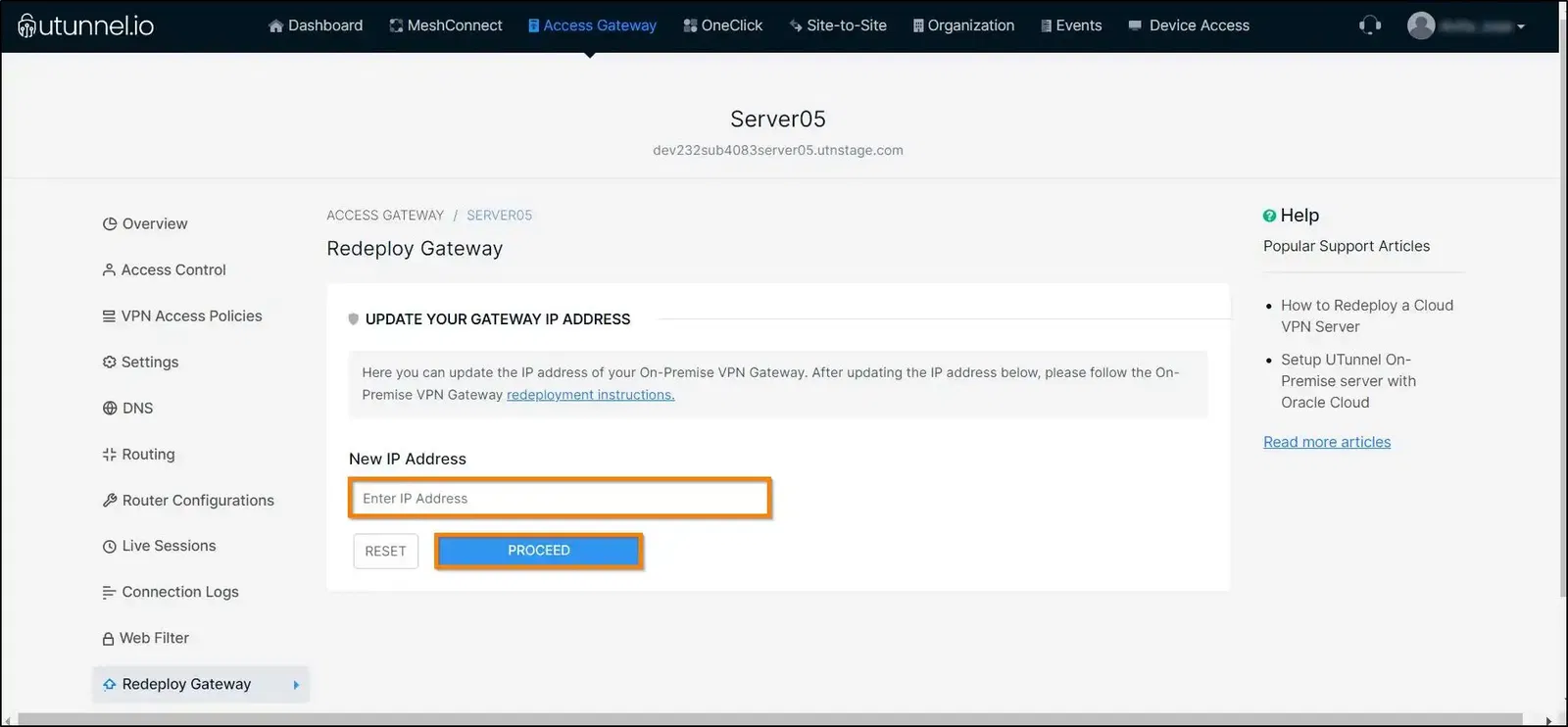This screenshot has width=1568, height=727.
Task: Open Events menu item
Action: (1079, 25)
